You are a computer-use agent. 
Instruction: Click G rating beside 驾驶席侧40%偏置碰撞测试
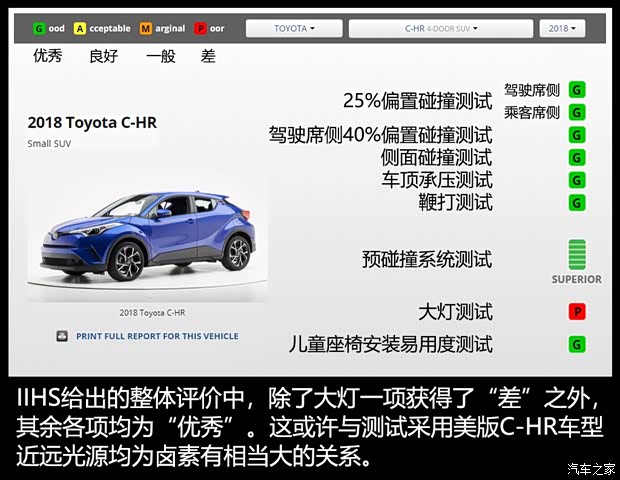tap(577, 135)
